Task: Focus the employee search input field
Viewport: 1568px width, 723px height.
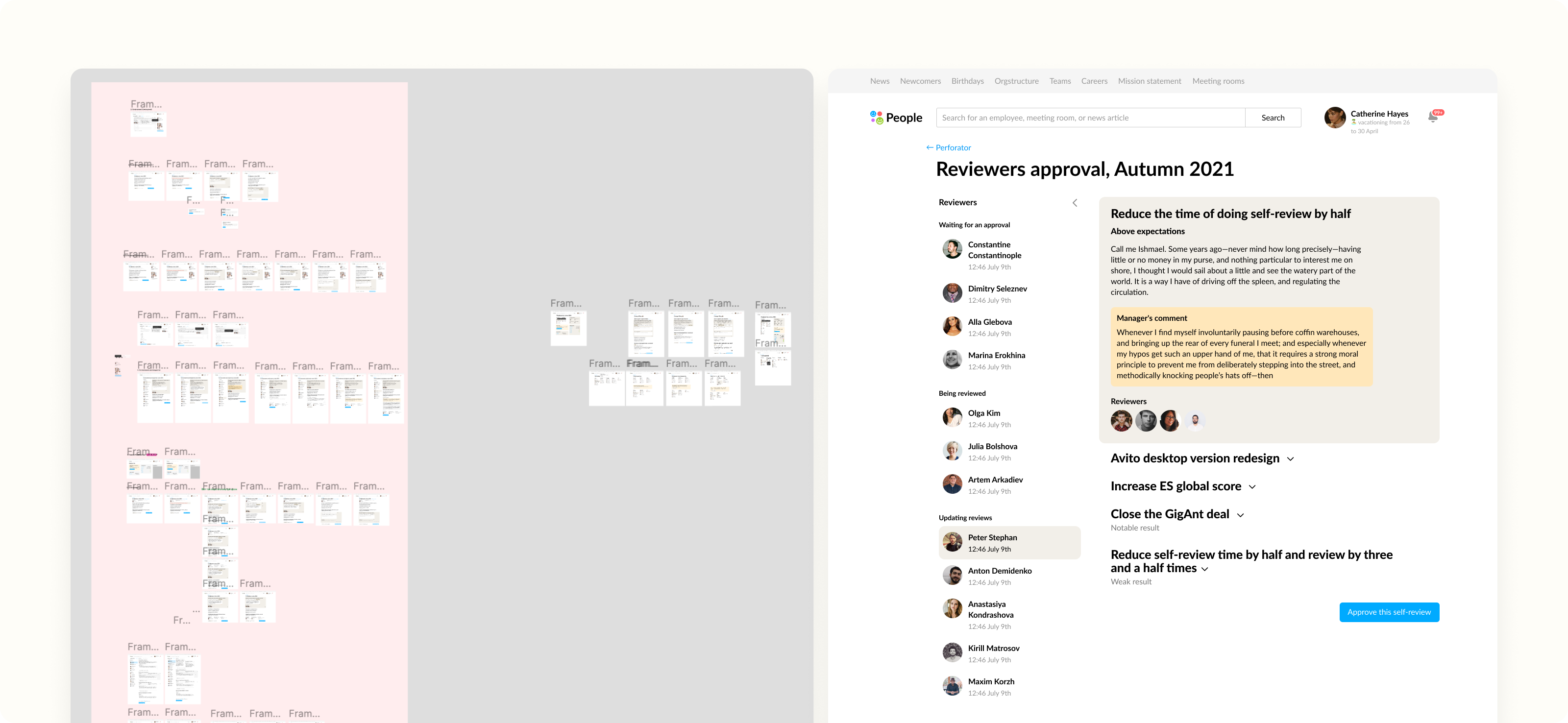Action: 1090,118
